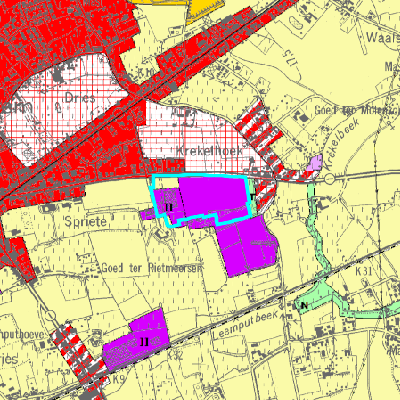Click the 'Dries' map label
Screen dimensions: 400x400
[x=80, y=98]
